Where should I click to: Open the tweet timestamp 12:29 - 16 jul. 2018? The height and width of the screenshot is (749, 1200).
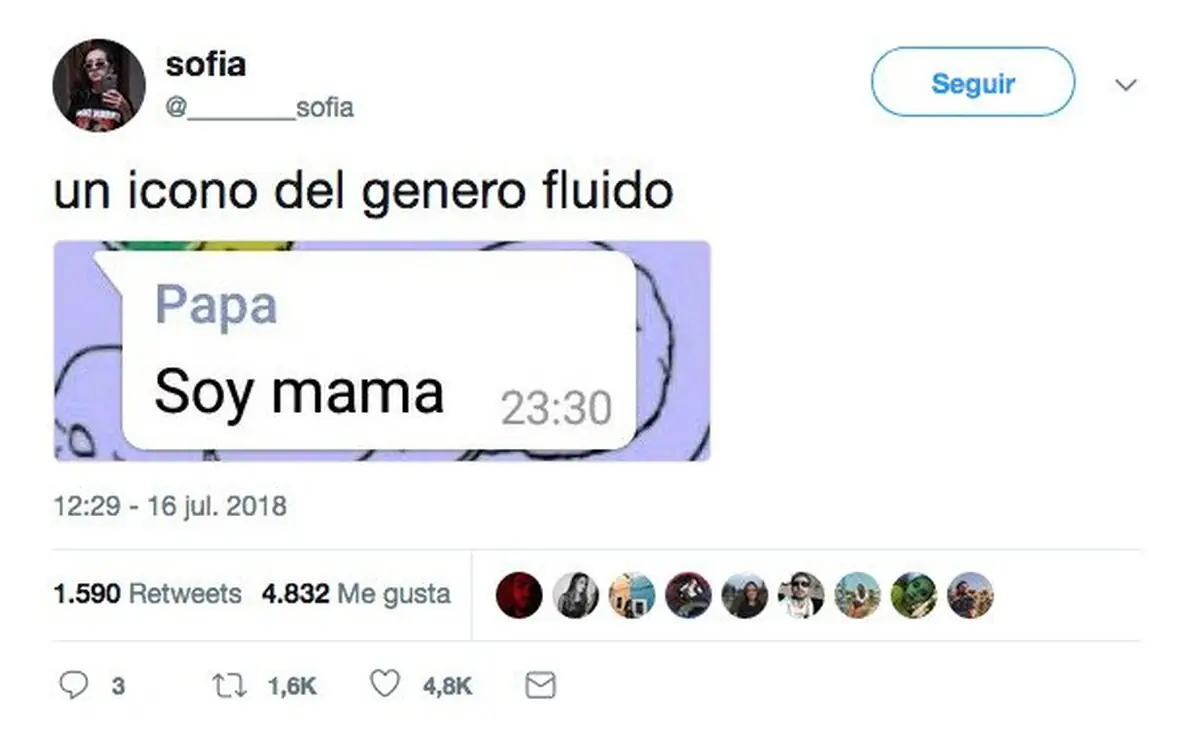coord(170,506)
